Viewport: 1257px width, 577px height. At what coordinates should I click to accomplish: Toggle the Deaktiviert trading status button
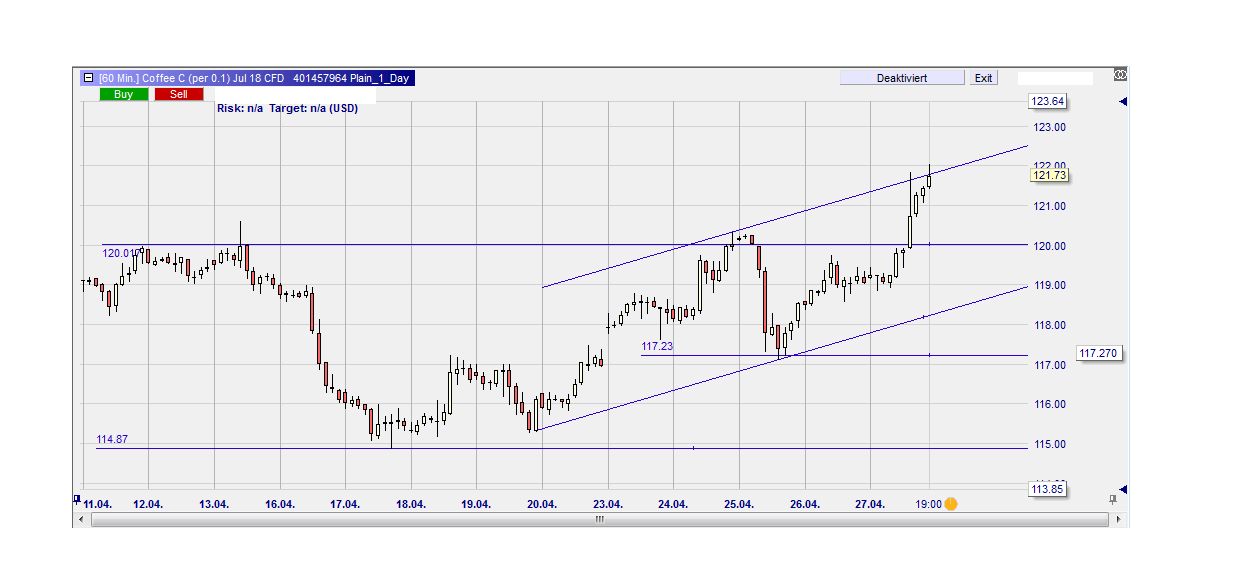[x=902, y=78]
